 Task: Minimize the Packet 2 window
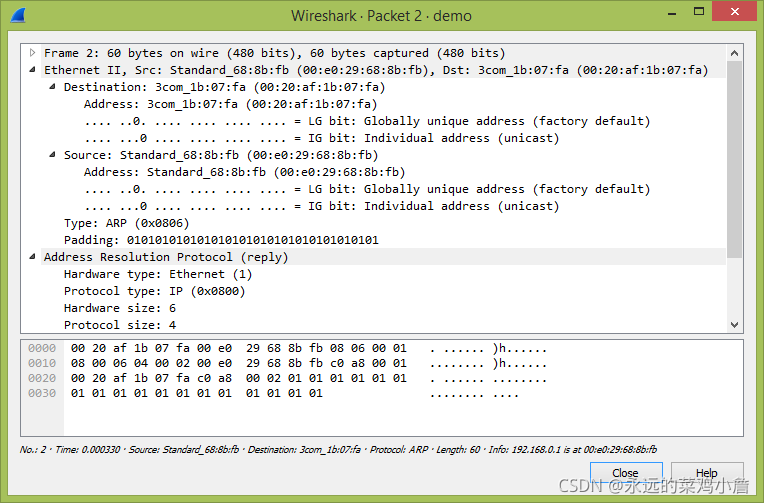[x=672, y=12]
